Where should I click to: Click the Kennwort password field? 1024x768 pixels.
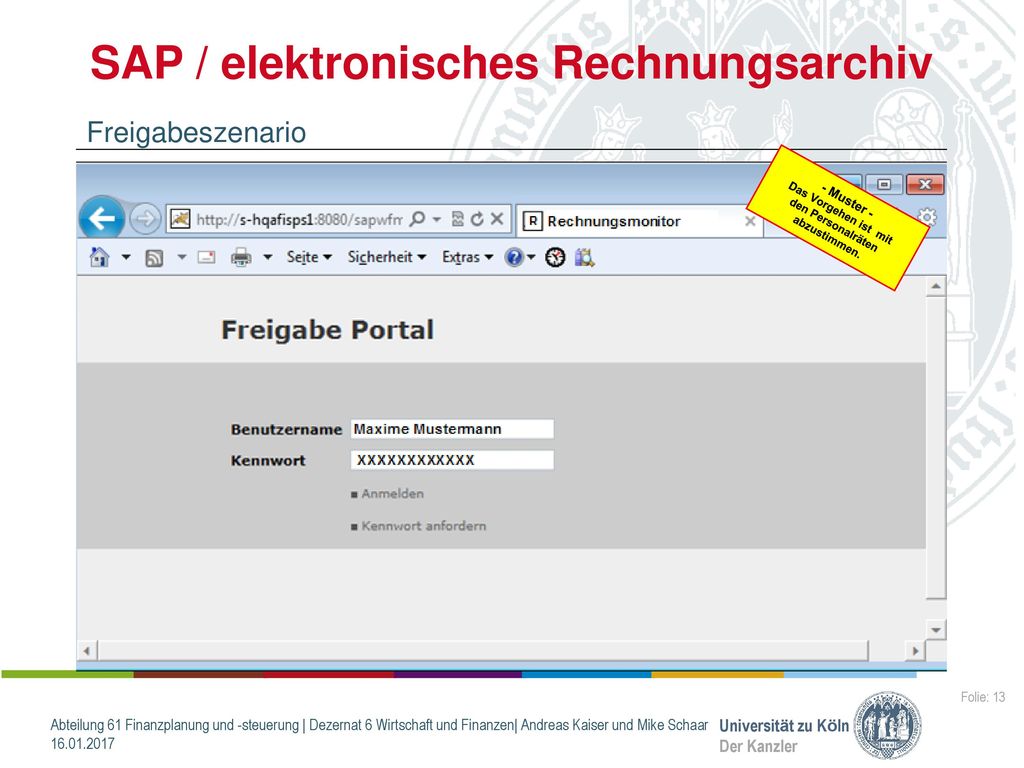pos(452,460)
